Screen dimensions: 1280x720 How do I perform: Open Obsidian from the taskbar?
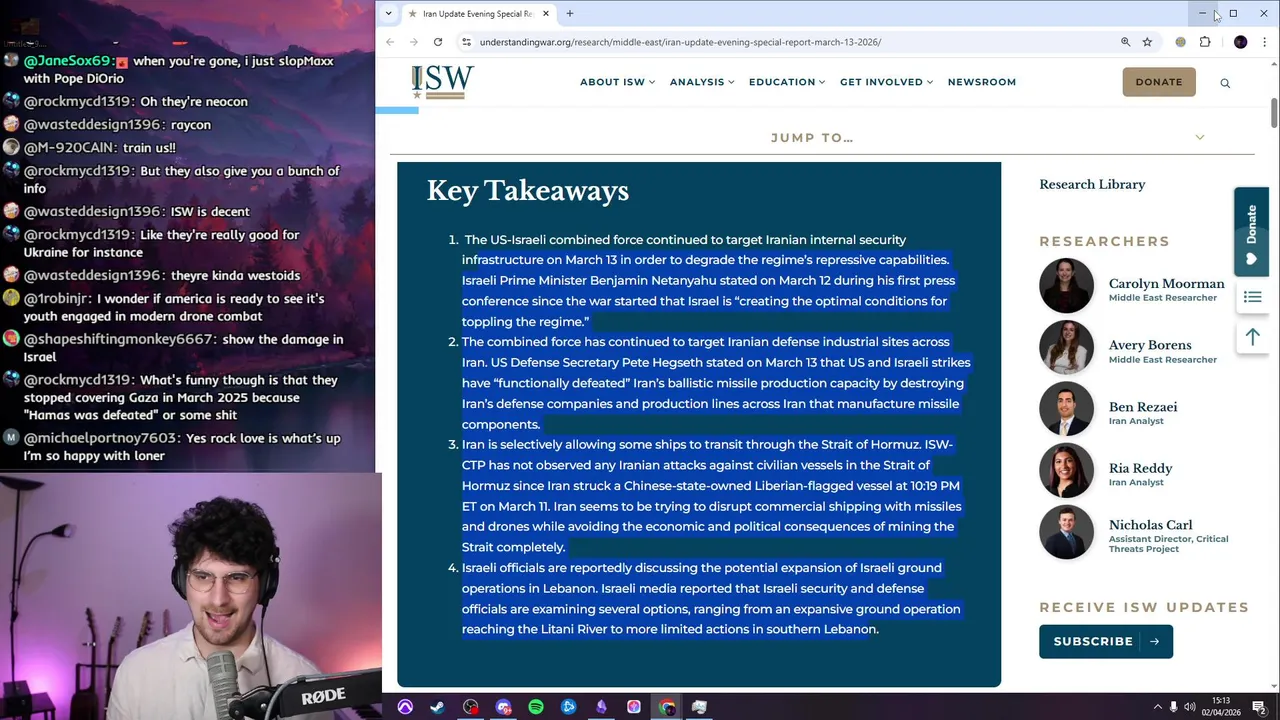[x=601, y=707]
